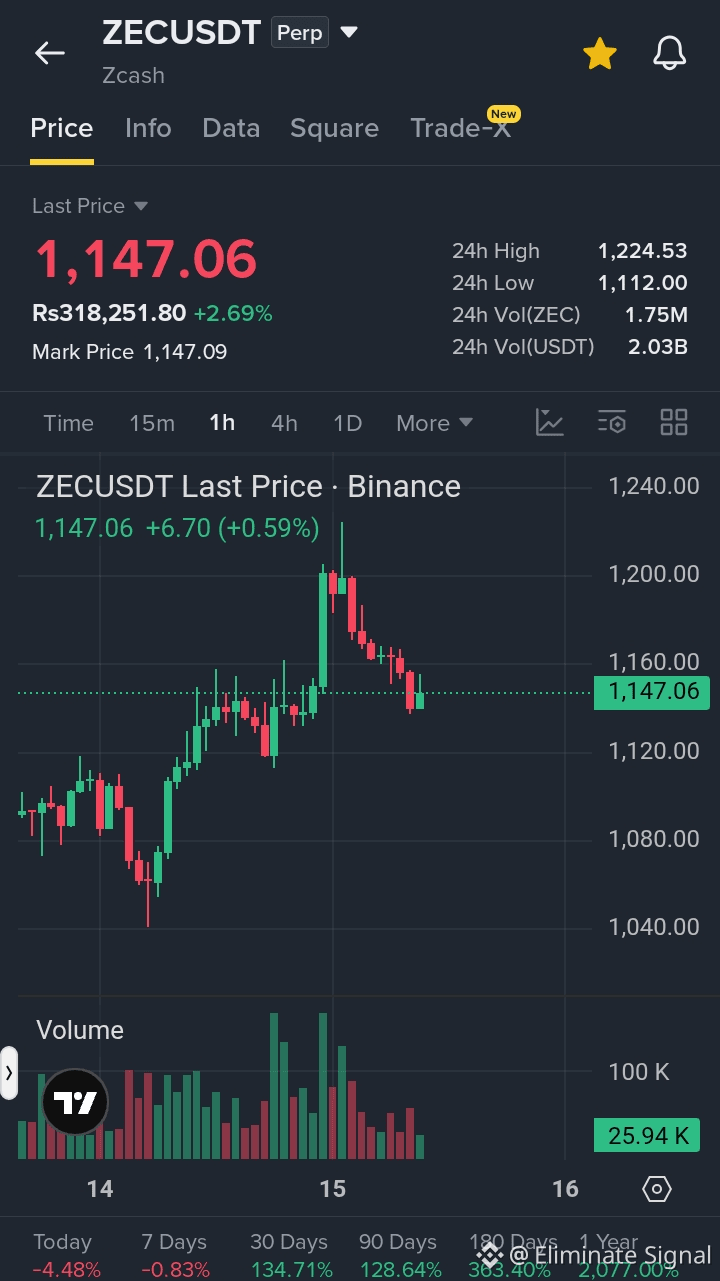720x1281 pixels.
Task: Open chart settings list-gear icon
Action: (x=612, y=422)
